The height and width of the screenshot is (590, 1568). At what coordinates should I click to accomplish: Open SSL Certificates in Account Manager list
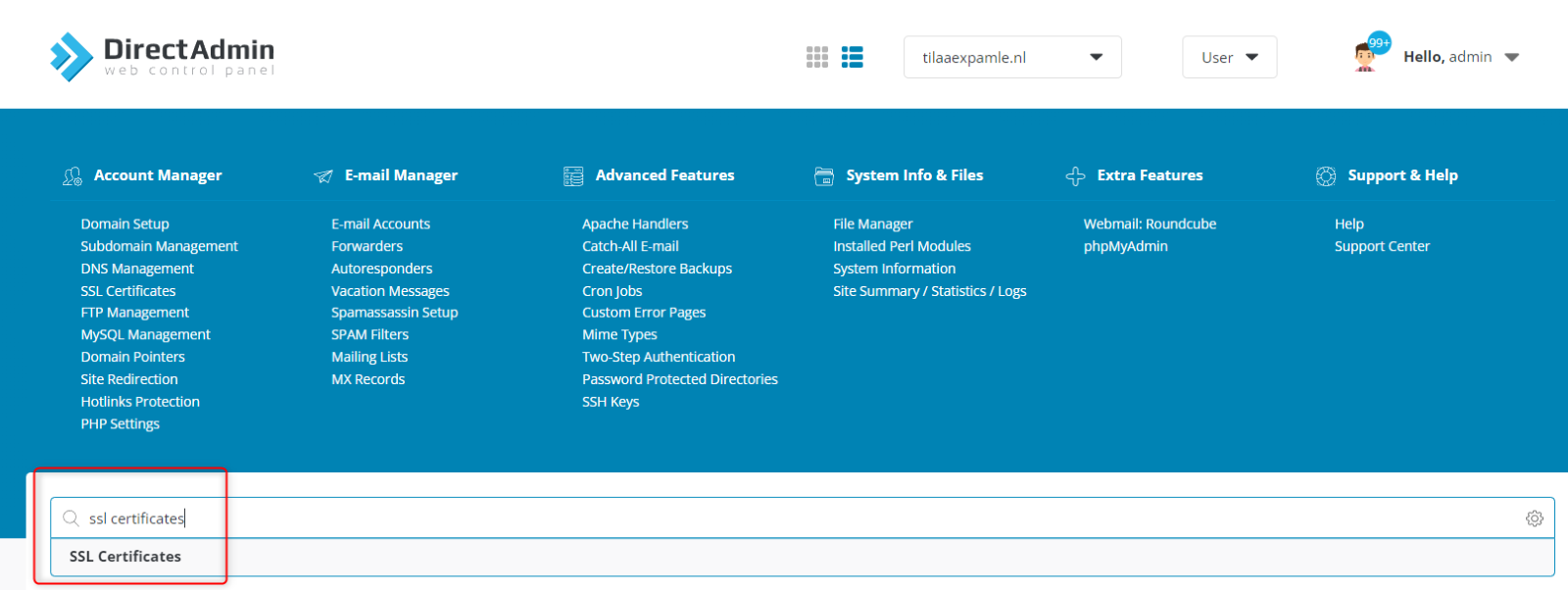click(x=128, y=291)
